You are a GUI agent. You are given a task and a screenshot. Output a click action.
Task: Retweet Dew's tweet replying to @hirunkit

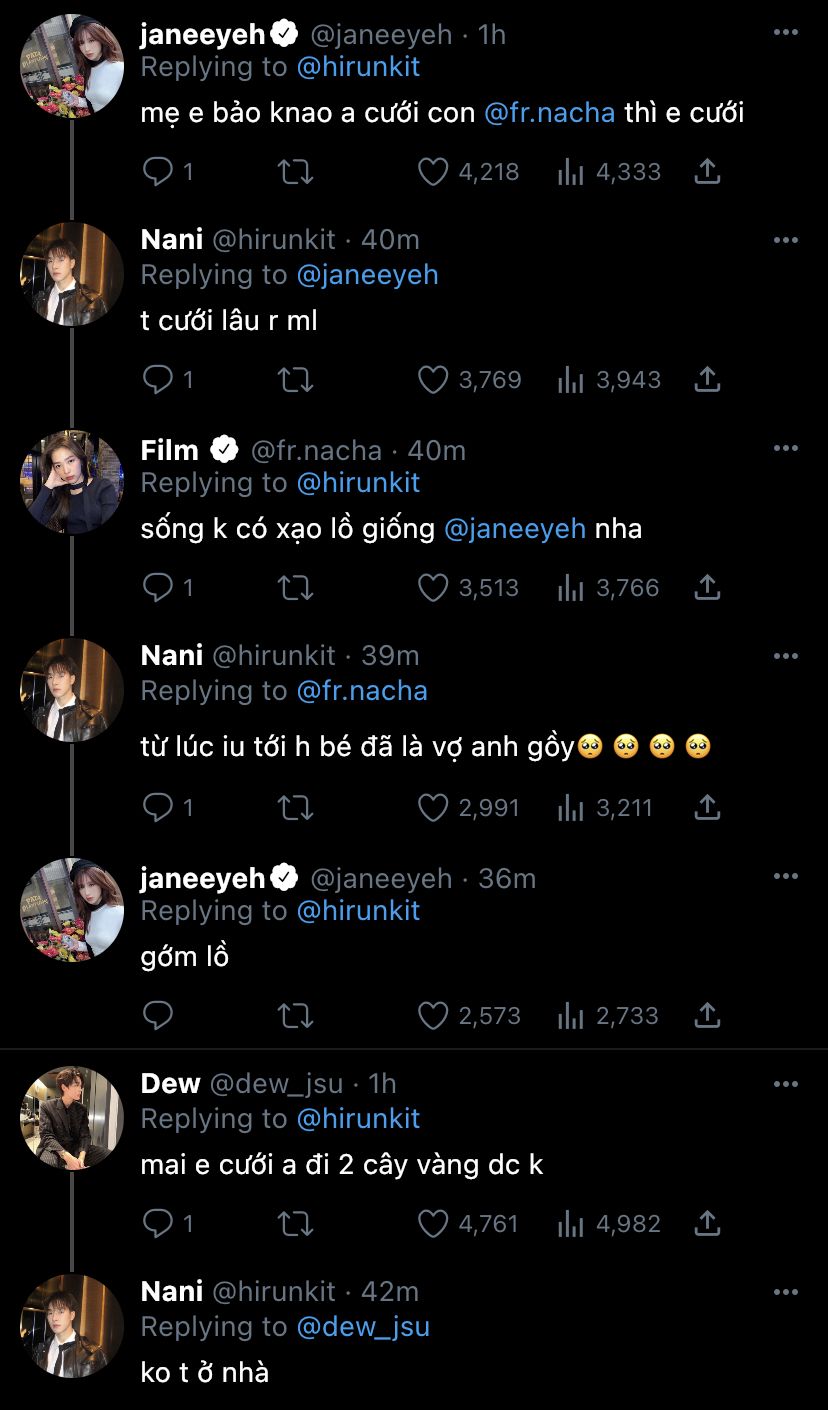295,1224
